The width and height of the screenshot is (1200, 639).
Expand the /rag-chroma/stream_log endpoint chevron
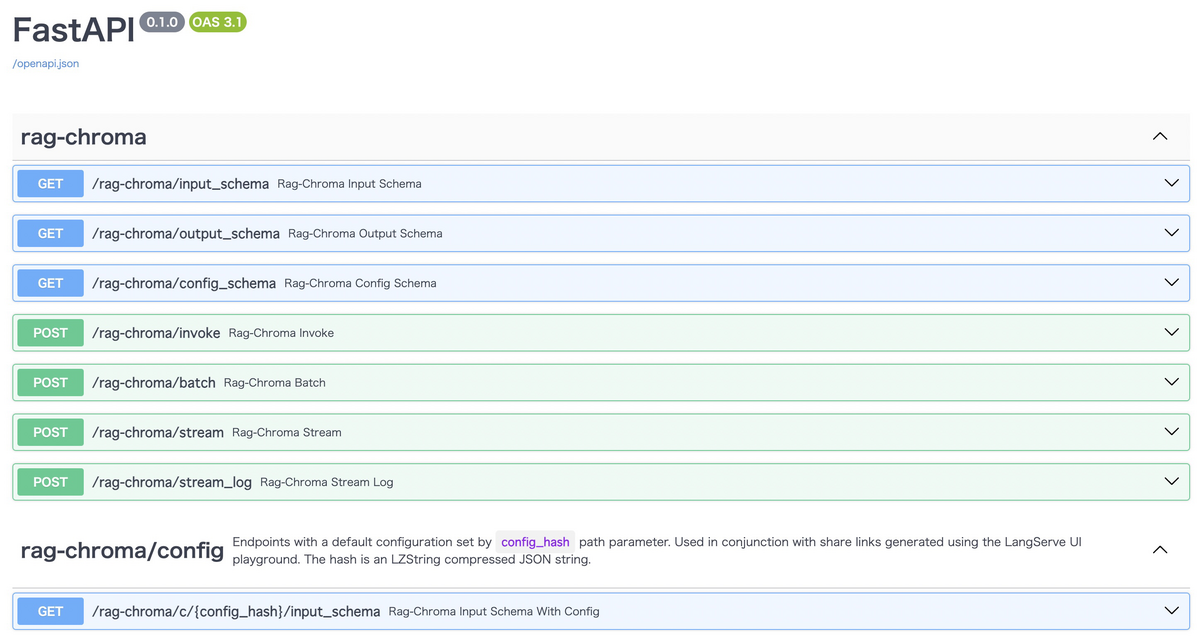[x=1172, y=481]
